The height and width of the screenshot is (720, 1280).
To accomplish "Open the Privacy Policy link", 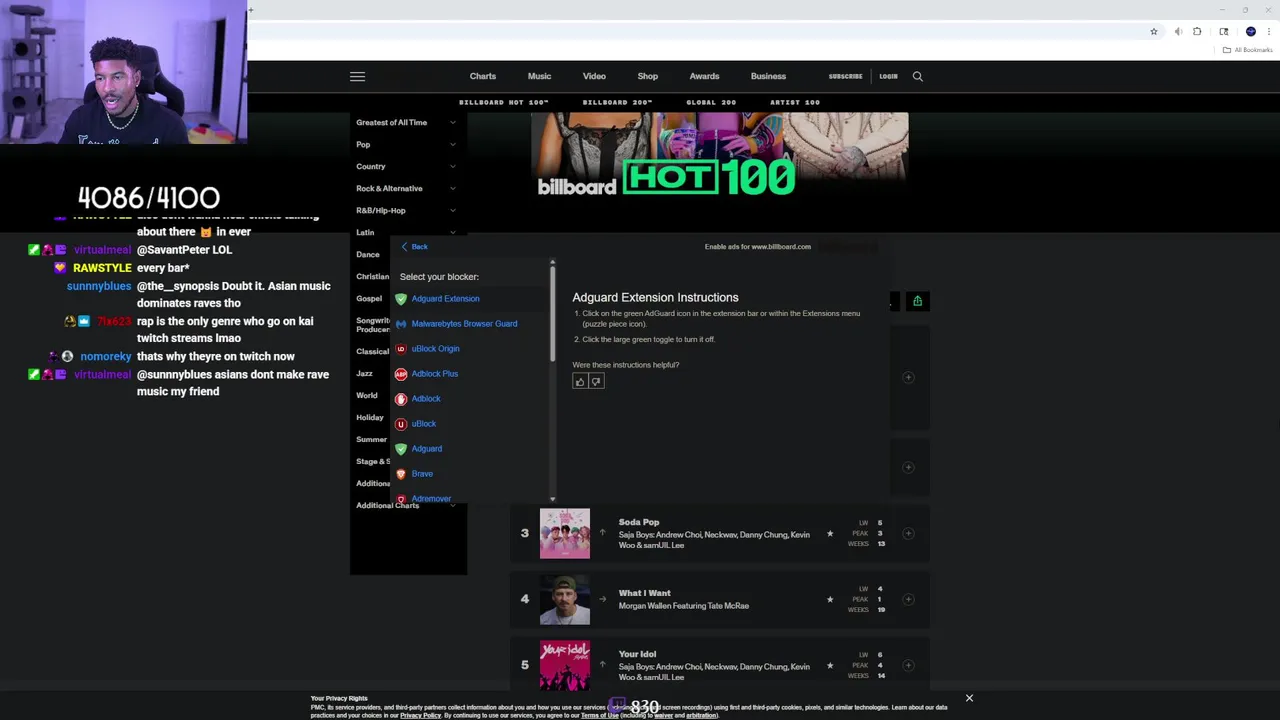I will pyautogui.click(x=420, y=716).
